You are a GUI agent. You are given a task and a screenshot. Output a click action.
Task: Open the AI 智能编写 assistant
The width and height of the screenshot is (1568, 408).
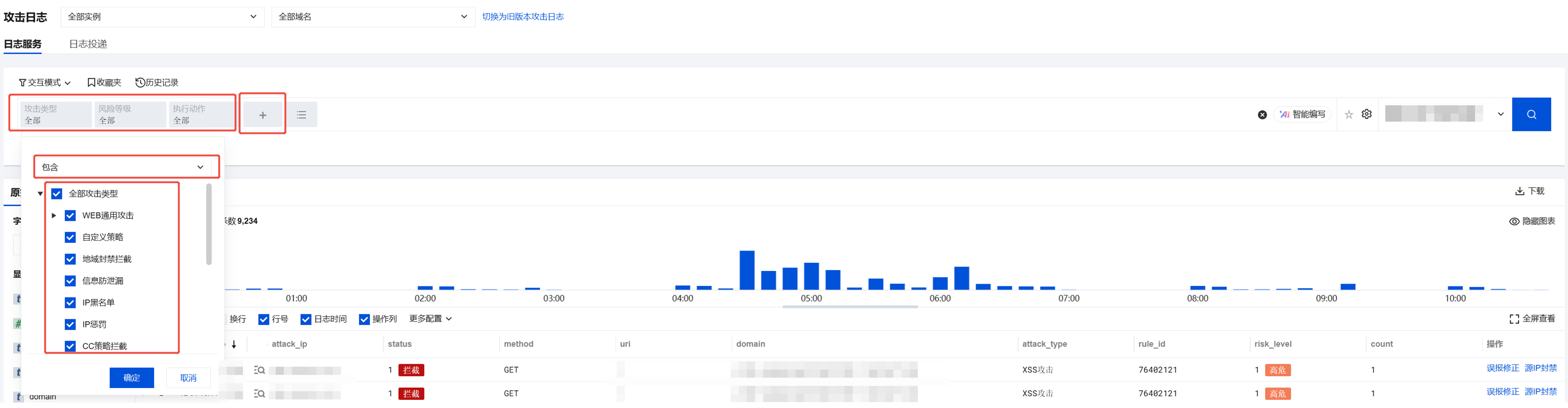(1303, 114)
